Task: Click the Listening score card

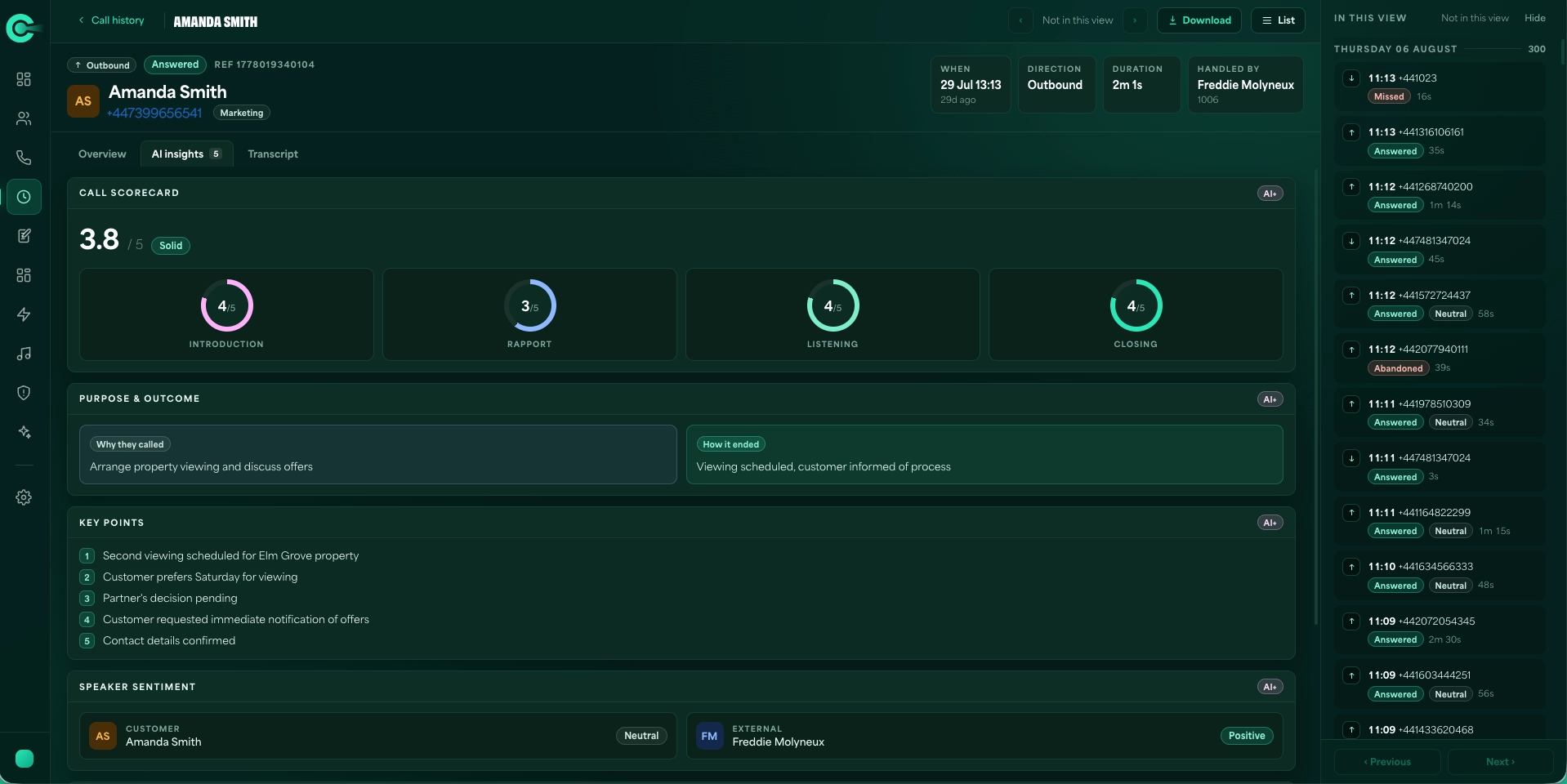Action: coord(833,314)
